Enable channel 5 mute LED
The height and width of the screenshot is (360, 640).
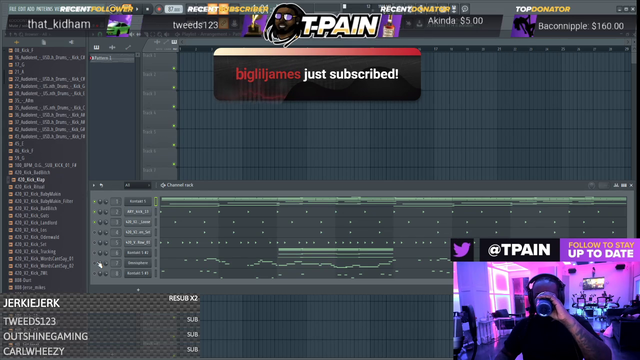[95, 242]
